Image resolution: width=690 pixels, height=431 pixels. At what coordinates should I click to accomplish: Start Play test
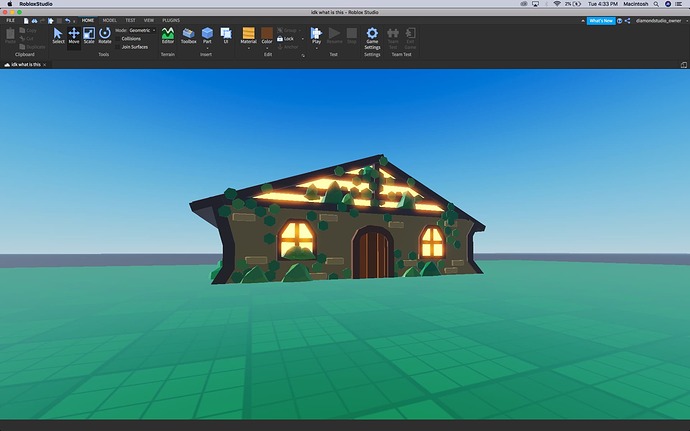point(316,35)
